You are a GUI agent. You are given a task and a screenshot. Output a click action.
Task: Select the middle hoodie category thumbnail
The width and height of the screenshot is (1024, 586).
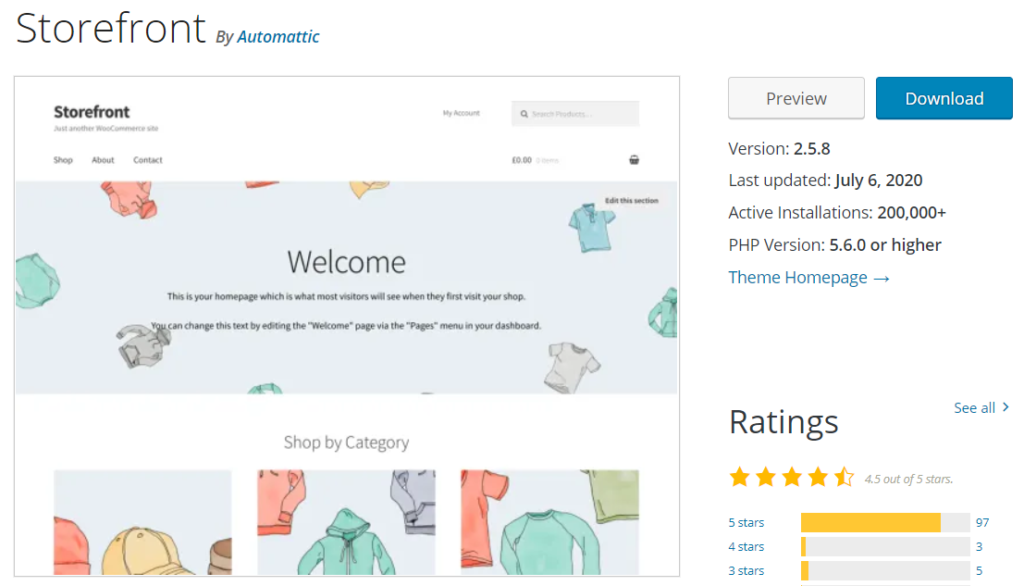click(x=346, y=522)
